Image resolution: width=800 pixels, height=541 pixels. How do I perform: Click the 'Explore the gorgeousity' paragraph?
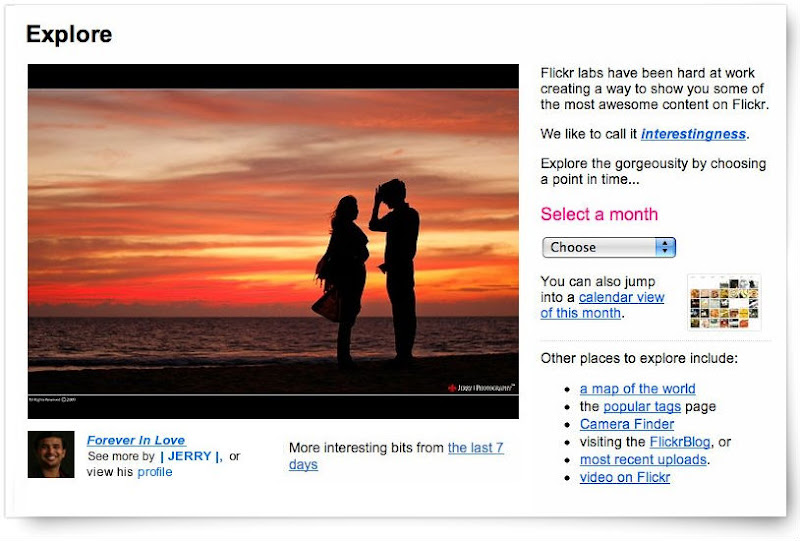coord(653,171)
